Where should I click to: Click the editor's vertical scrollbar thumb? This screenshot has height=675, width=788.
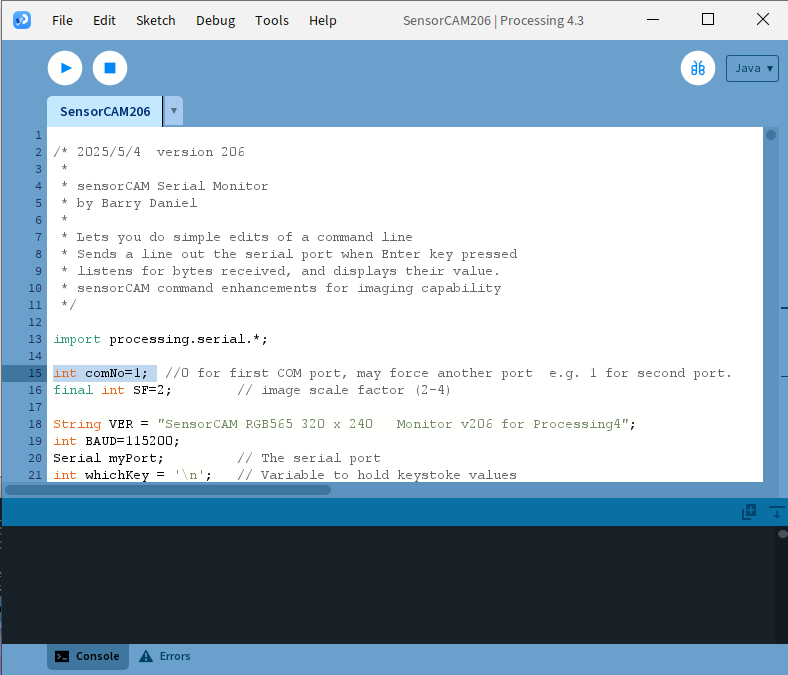point(771,136)
